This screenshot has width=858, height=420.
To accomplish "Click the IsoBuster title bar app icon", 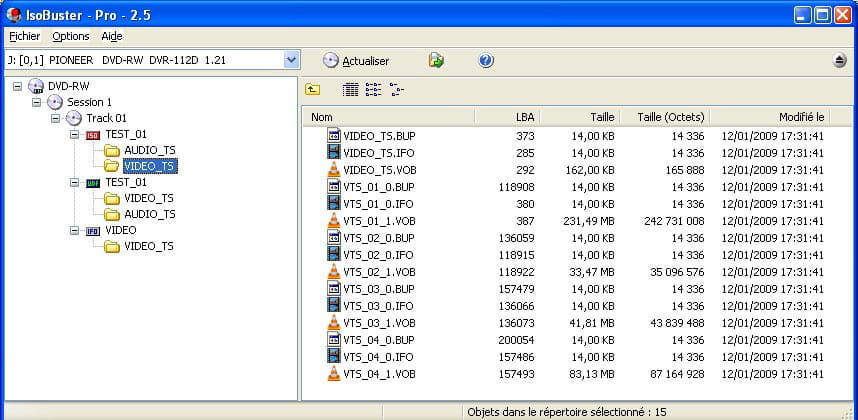I will point(13,15).
